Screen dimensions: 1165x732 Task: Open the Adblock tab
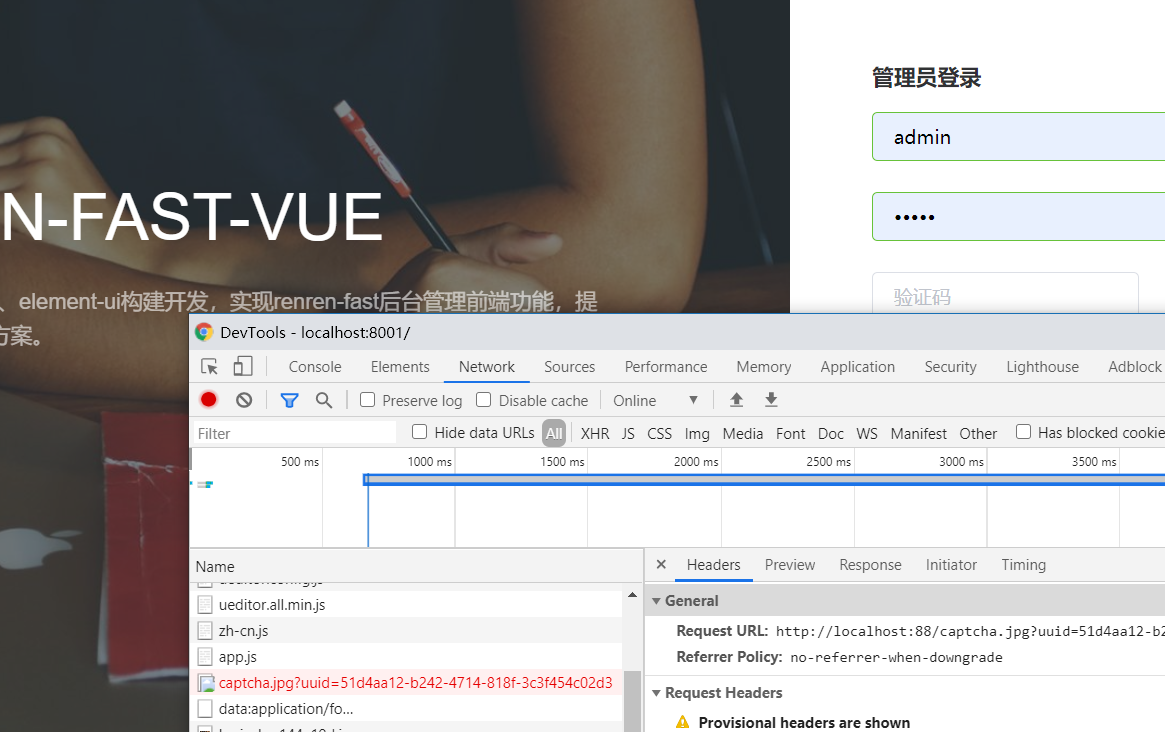(x=1135, y=367)
